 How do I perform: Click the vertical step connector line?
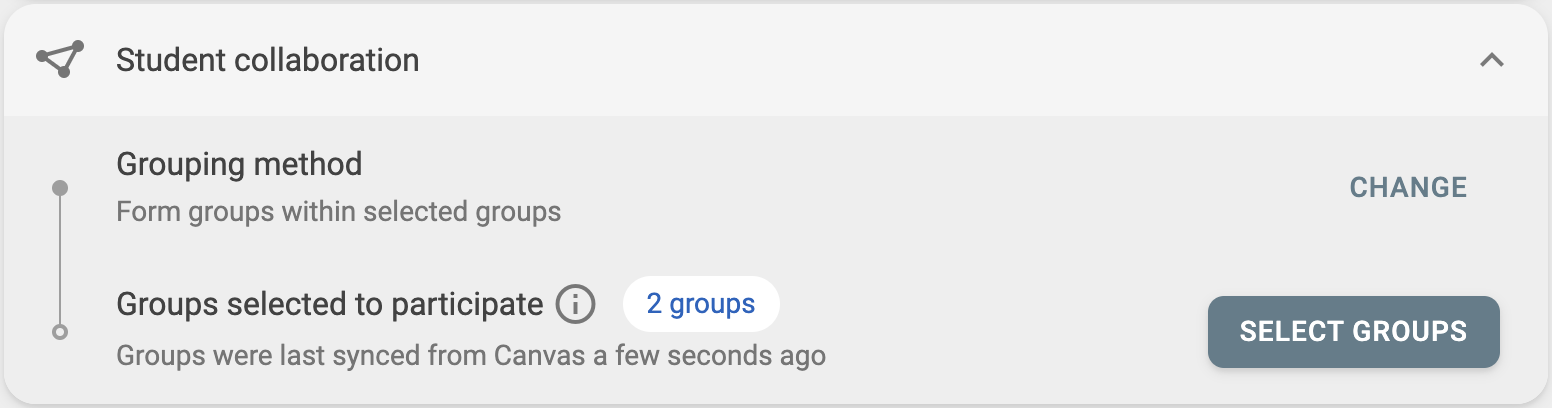60,260
